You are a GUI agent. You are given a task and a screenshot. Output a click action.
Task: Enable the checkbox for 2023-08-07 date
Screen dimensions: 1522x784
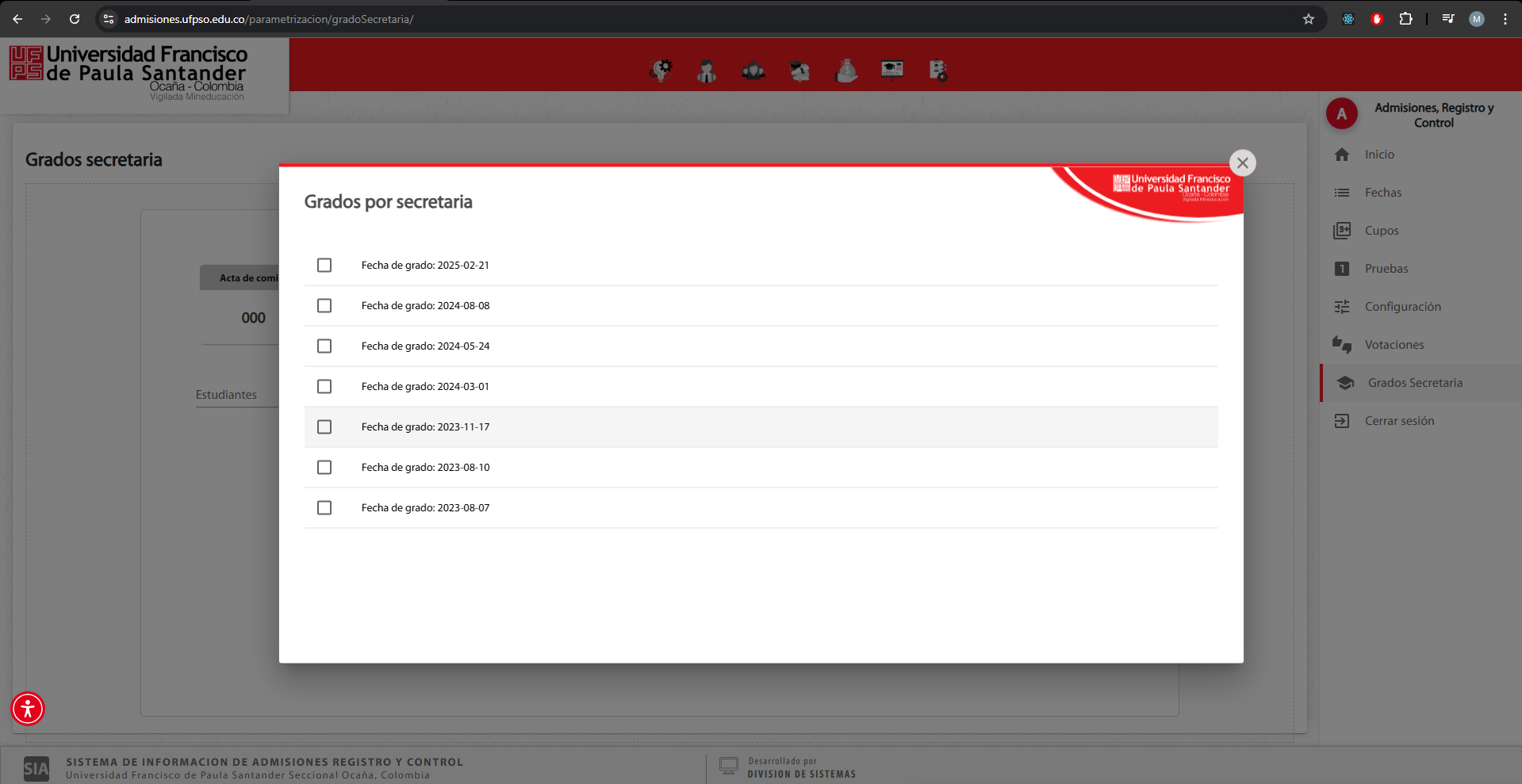[x=324, y=508]
